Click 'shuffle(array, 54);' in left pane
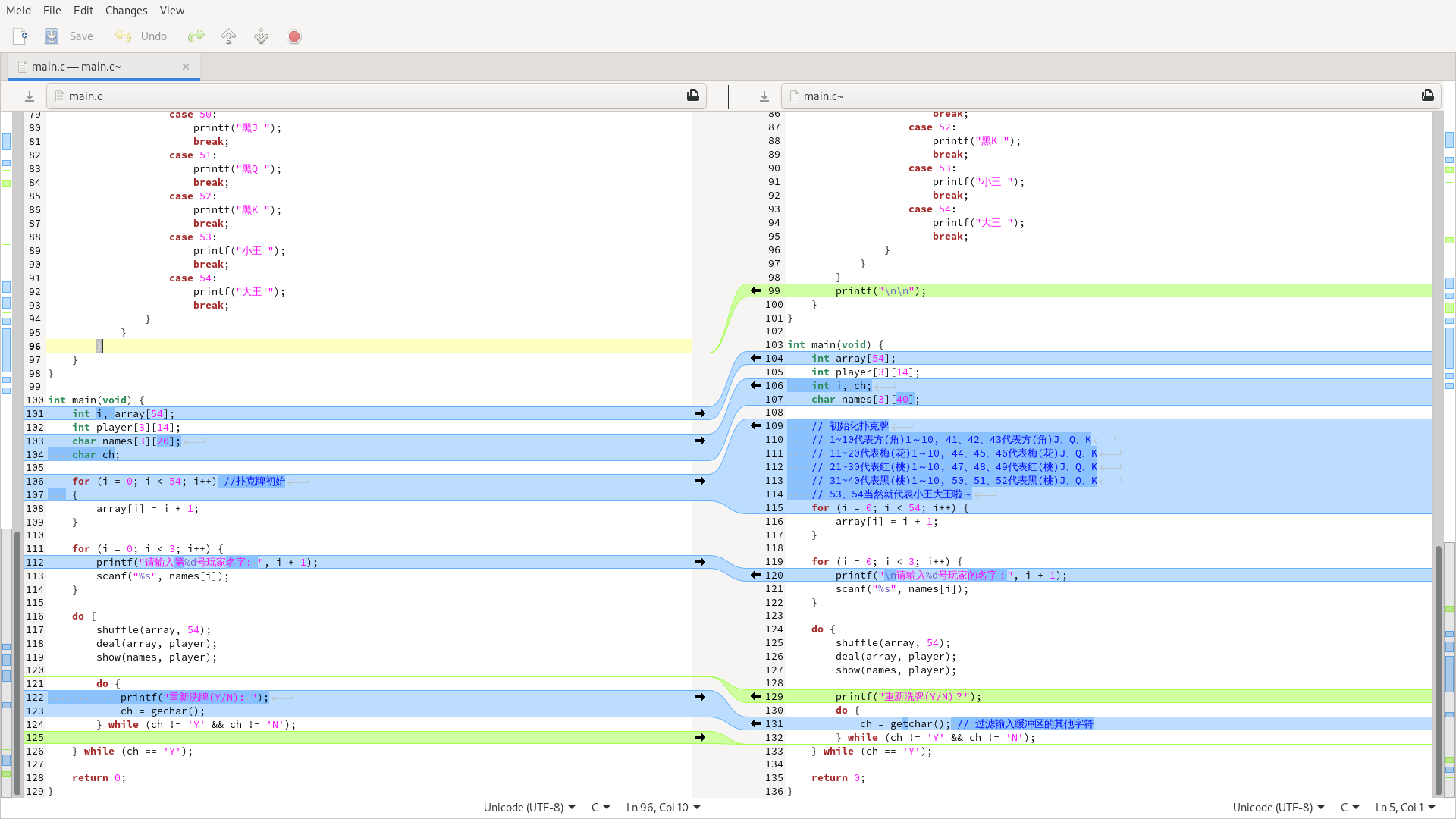 [154, 629]
